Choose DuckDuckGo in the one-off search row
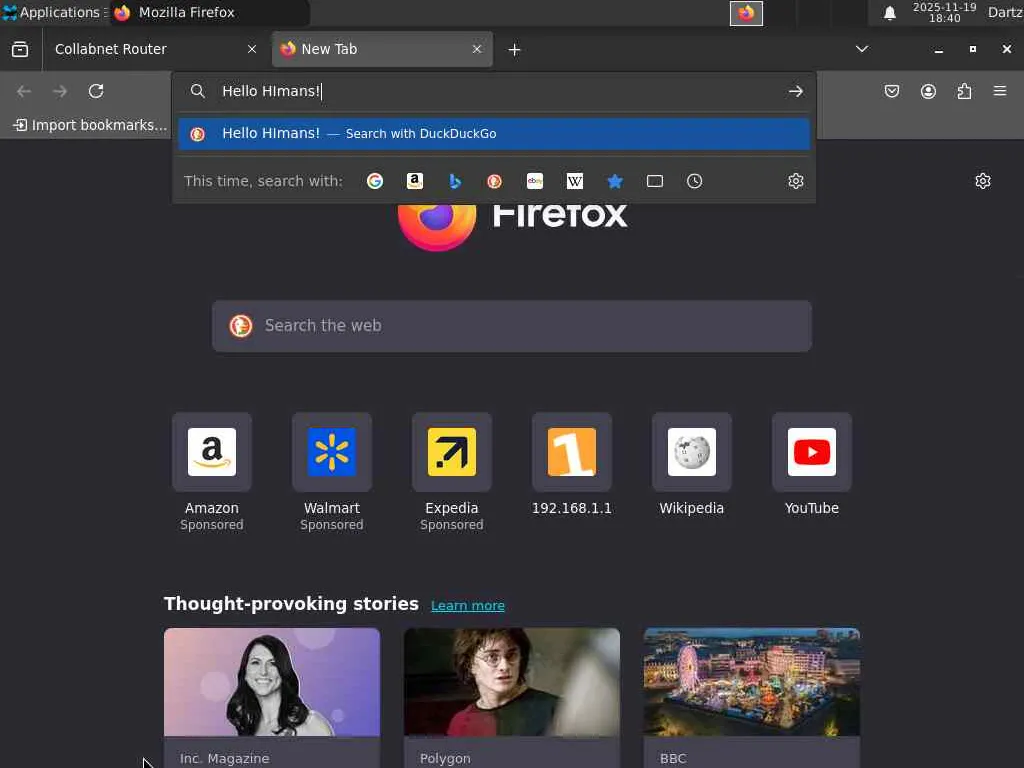Image resolution: width=1024 pixels, height=768 pixels. point(494,181)
